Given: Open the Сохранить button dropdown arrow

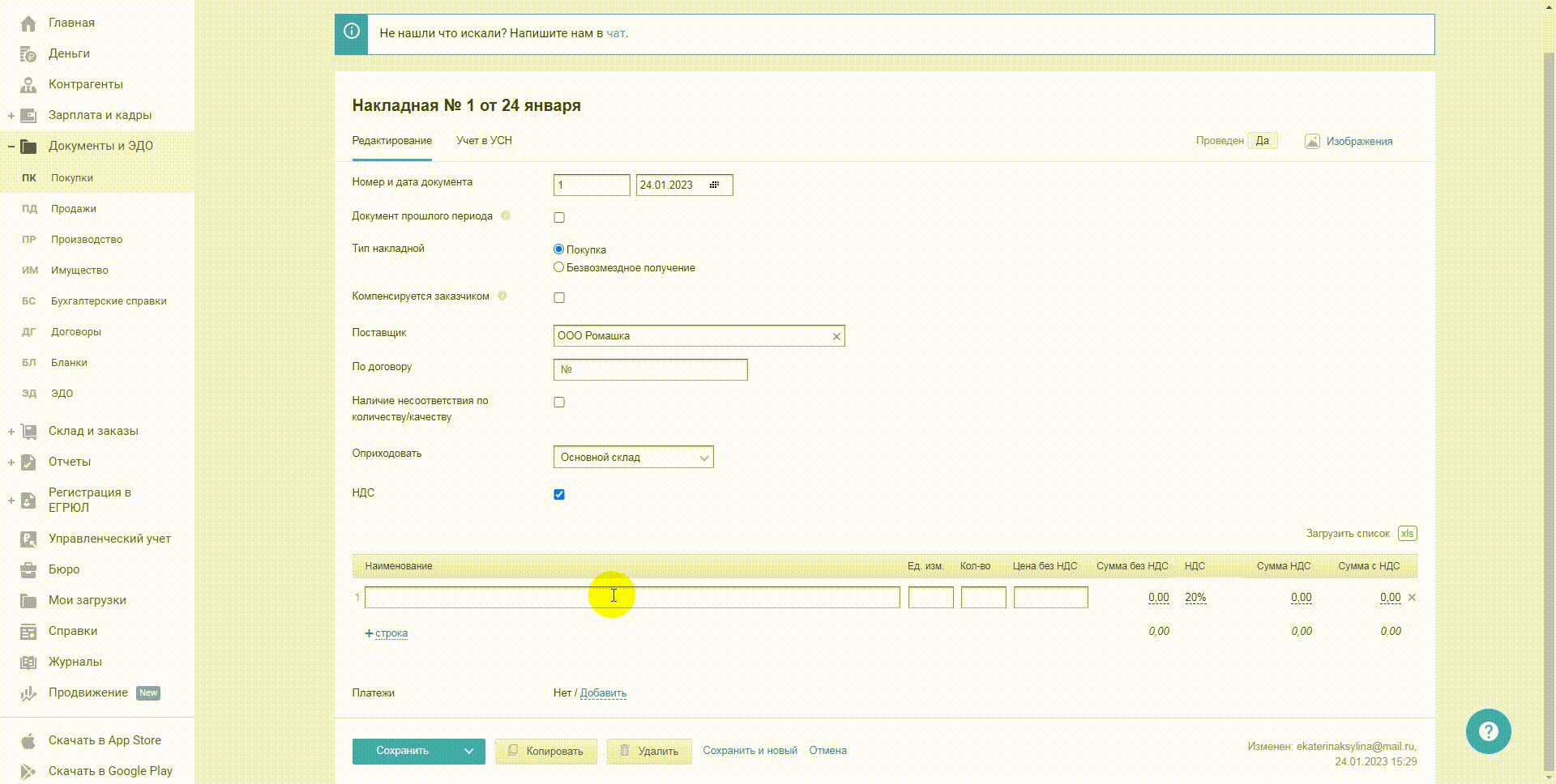Looking at the screenshot, I should tap(468, 752).
